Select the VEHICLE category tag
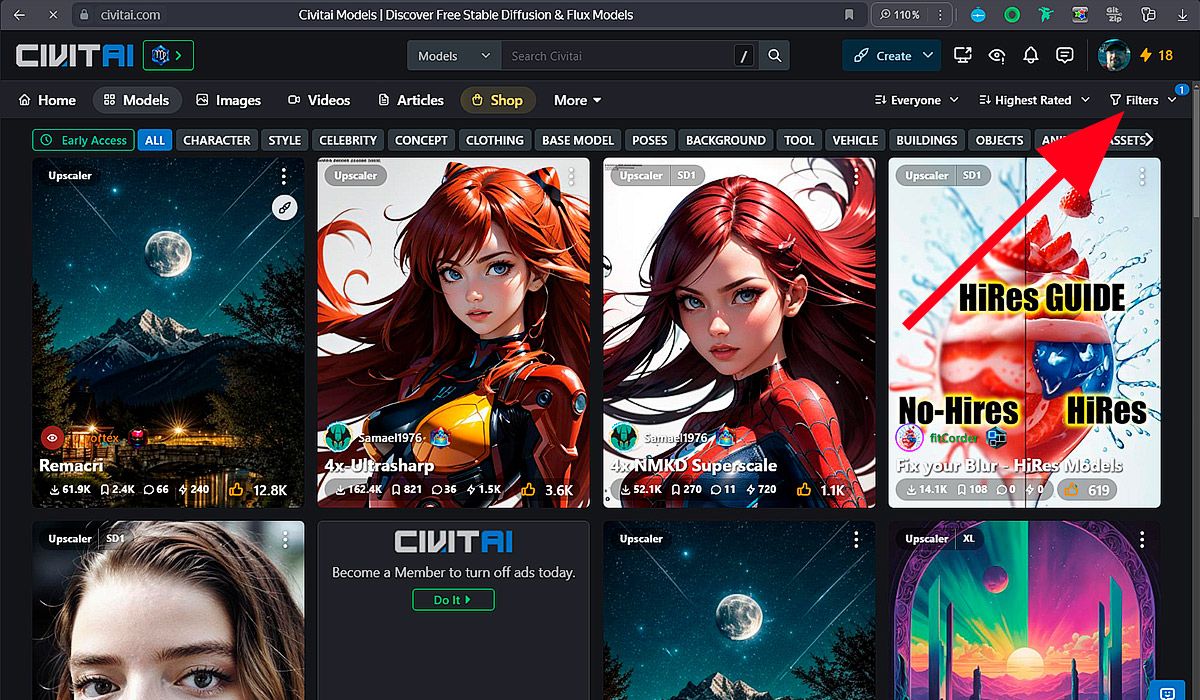 tap(855, 140)
